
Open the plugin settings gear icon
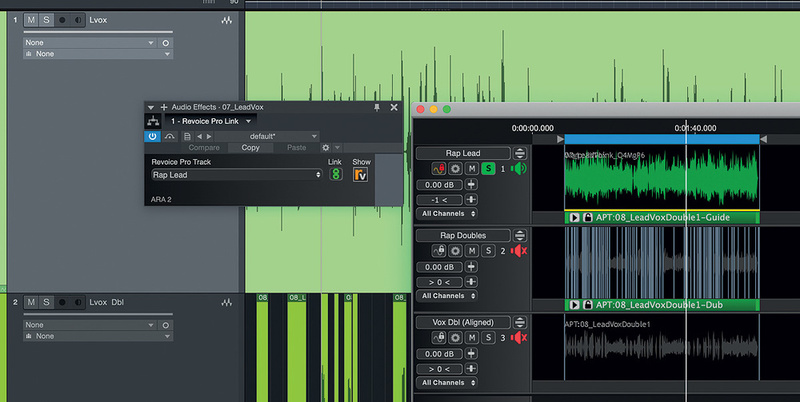tap(325, 148)
